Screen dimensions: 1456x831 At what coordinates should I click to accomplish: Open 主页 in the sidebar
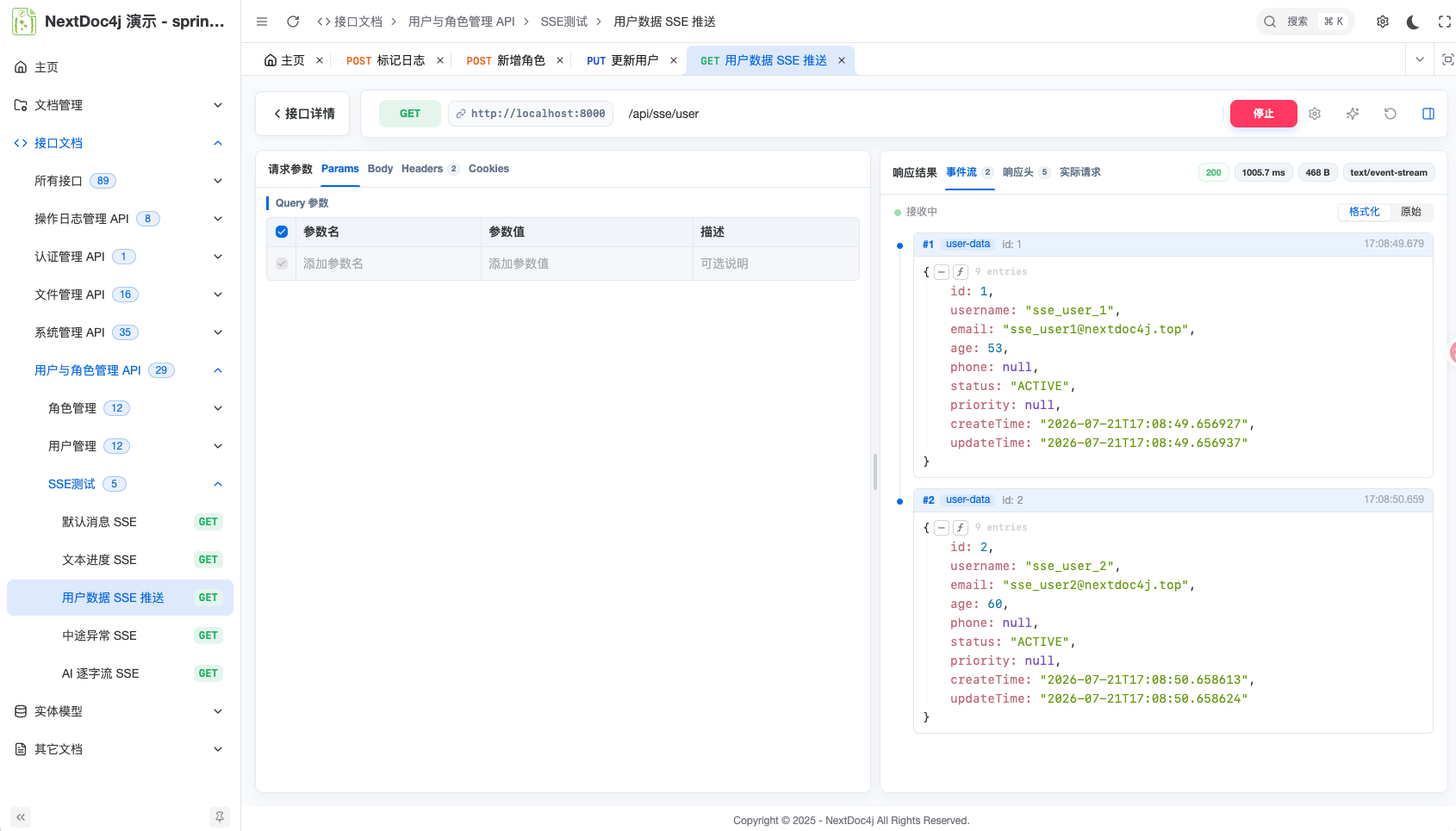[120, 67]
